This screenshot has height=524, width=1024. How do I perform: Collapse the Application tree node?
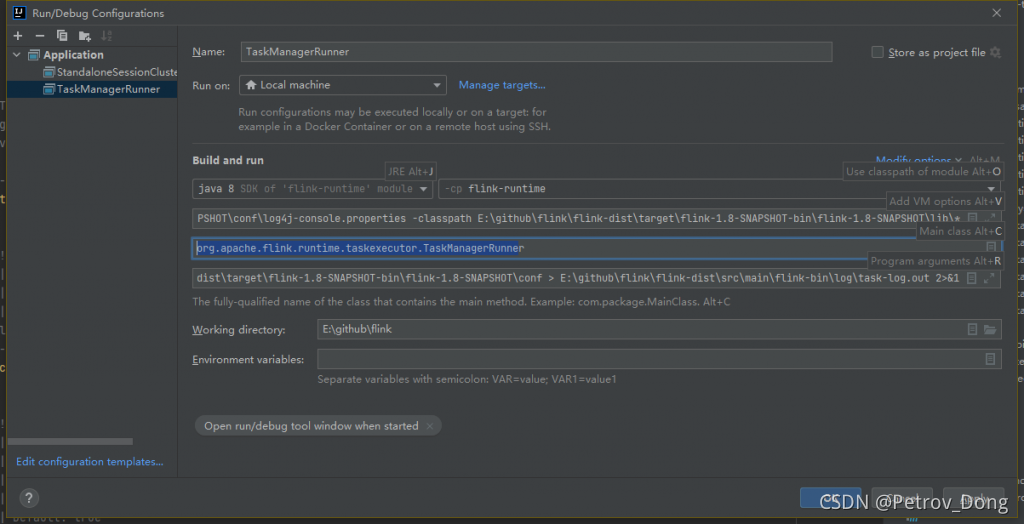[x=16, y=55]
